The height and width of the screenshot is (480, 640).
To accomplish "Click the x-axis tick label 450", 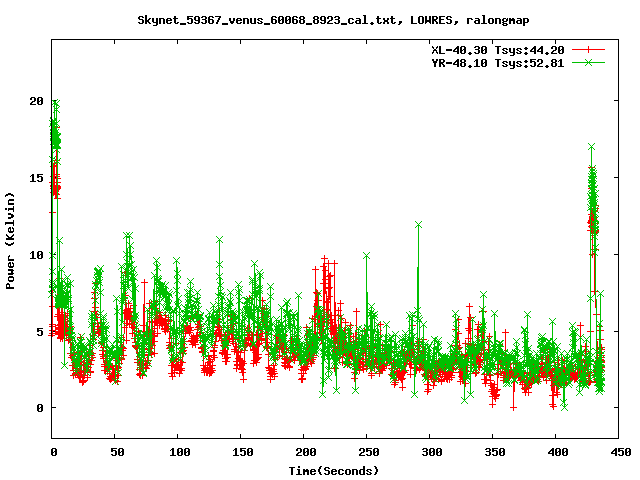I will click(621, 452).
